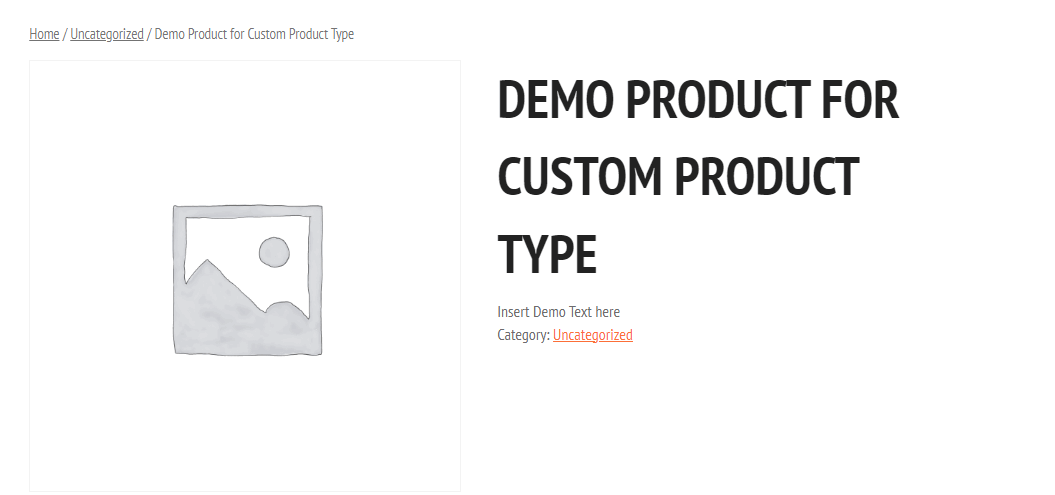1055x495 pixels.
Task: Click the slash separator after Home
Action: tap(65, 34)
